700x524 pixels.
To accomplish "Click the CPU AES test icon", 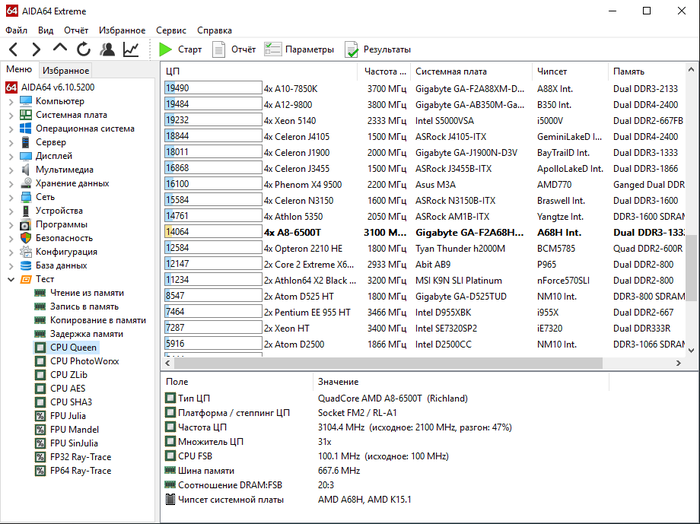I will click(x=40, y=388).
